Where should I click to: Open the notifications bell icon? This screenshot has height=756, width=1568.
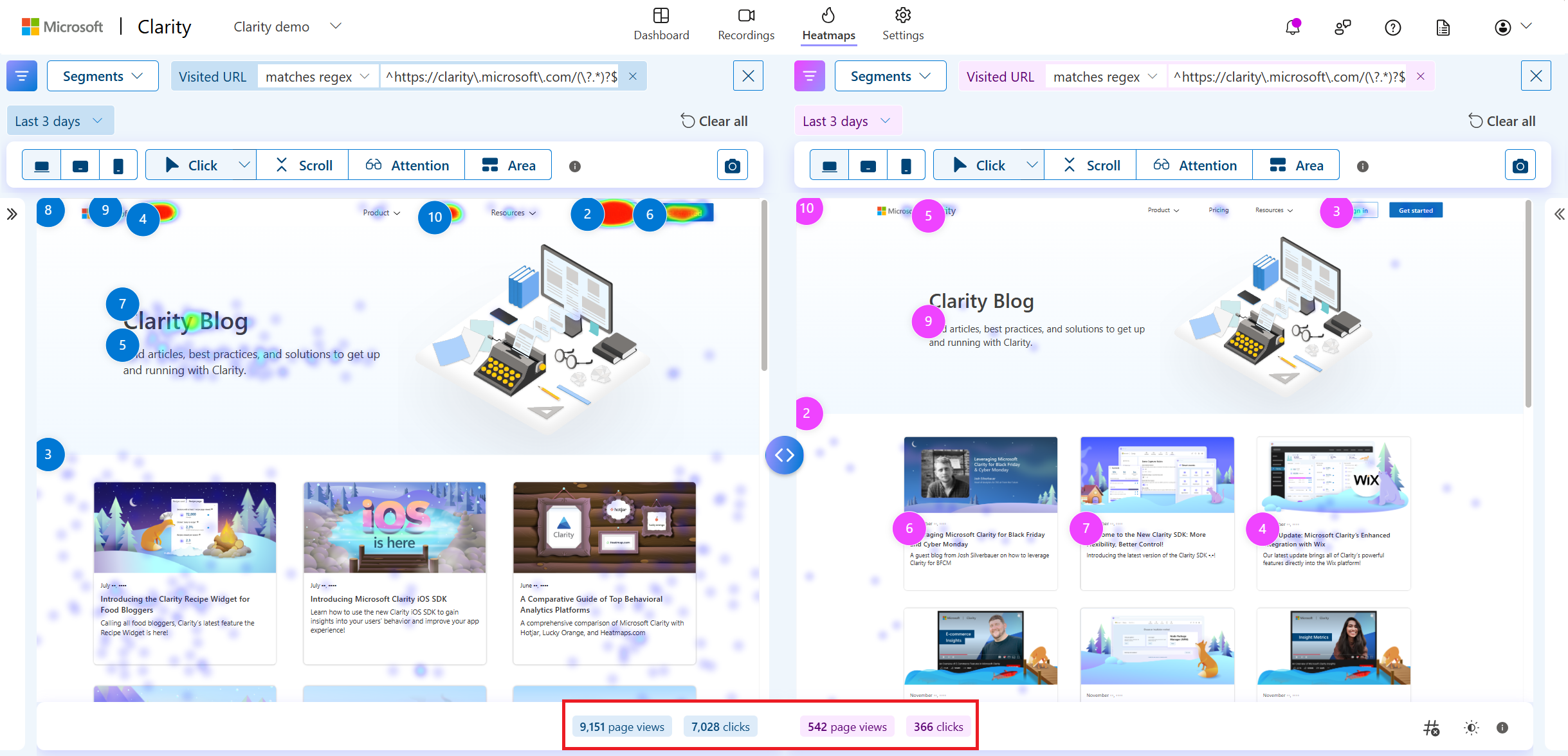1293,27
